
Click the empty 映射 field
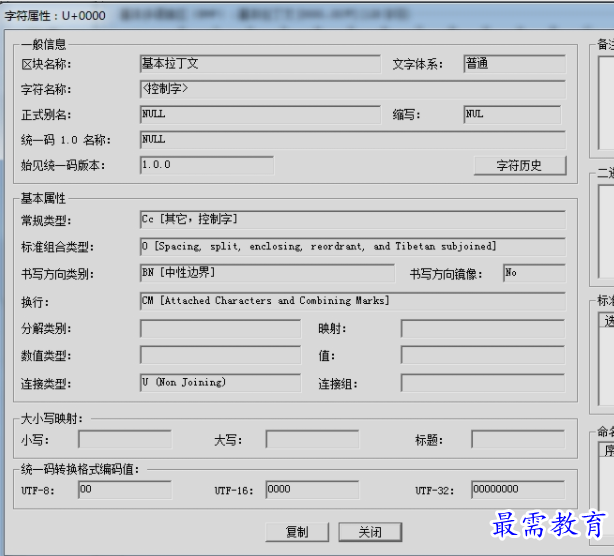click(x=483, y=329)
